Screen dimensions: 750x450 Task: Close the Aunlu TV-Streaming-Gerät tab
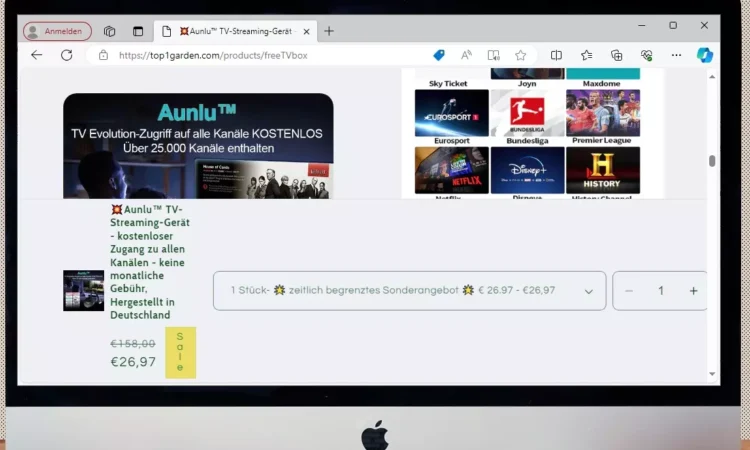[x=307, y=32]
